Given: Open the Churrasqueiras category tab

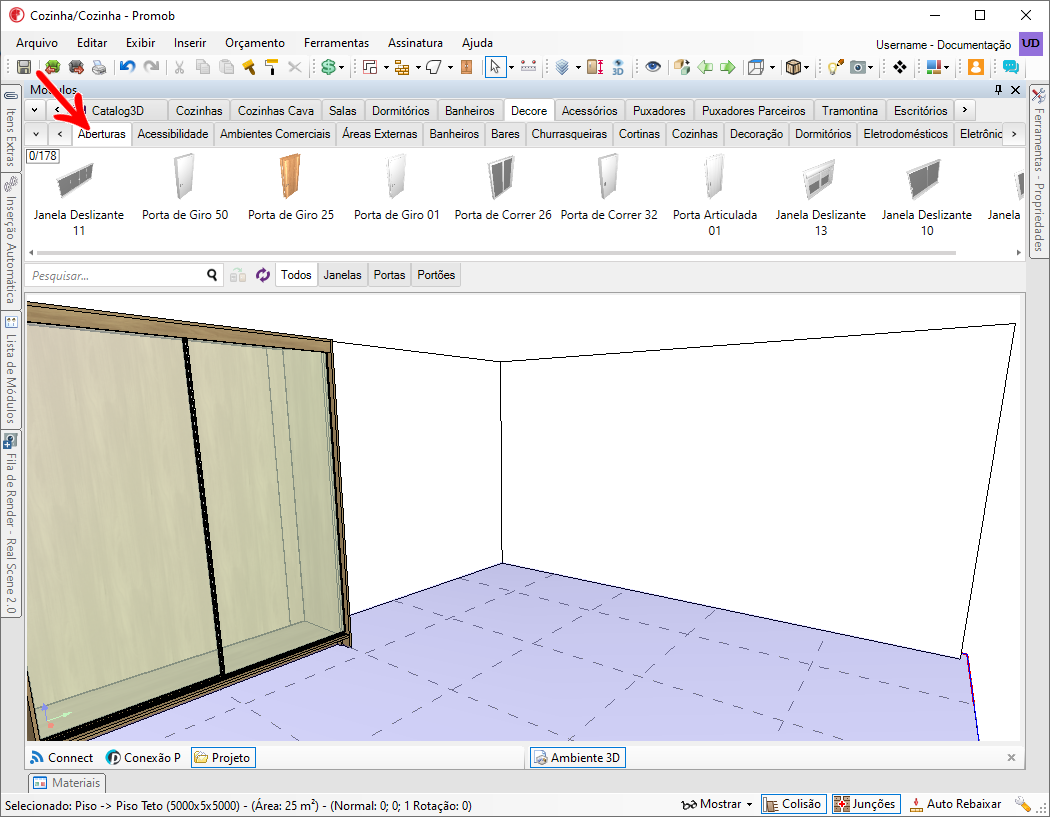Looking at the screenshot, I should 569,134.
